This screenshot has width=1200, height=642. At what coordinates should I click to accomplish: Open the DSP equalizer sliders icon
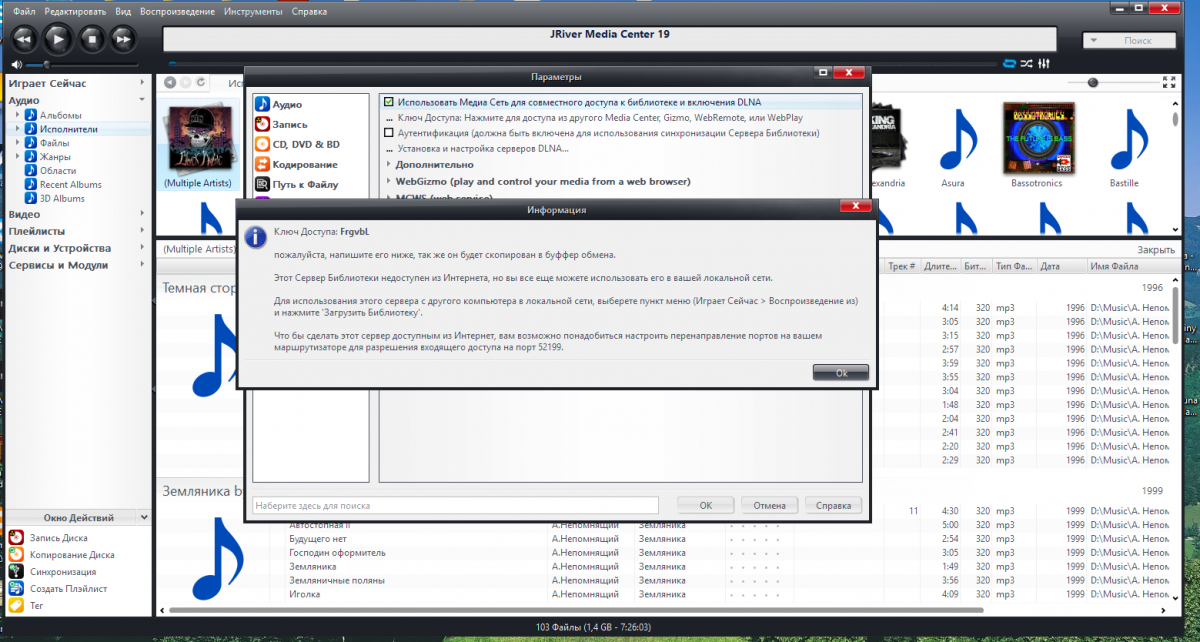click(x=1044, y=63)
